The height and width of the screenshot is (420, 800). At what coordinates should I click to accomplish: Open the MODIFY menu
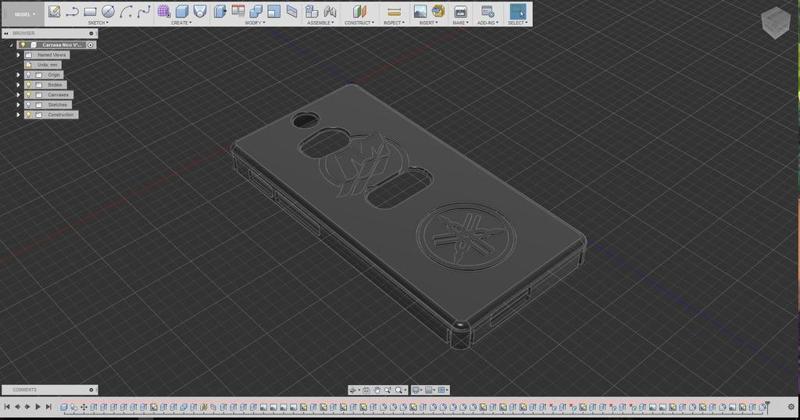click(255, 23)
